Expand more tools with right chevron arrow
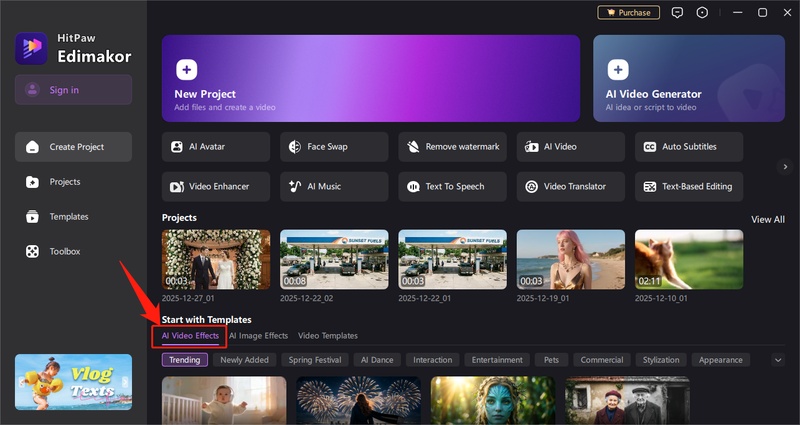The width and height of the screenshot is (800, 425). click(x=785, y=166)
